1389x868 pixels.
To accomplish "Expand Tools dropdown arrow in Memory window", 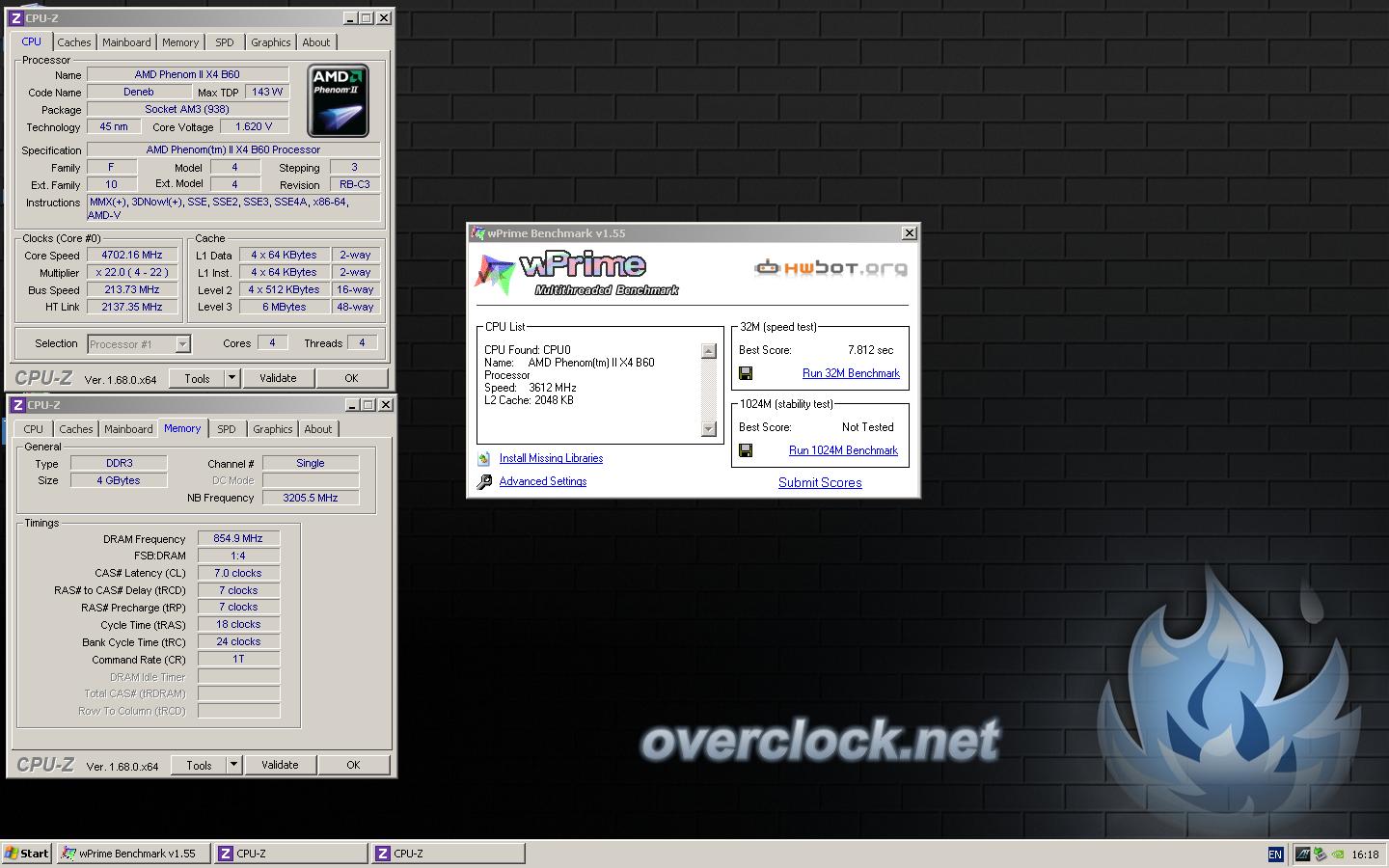I will pos(233,765).
